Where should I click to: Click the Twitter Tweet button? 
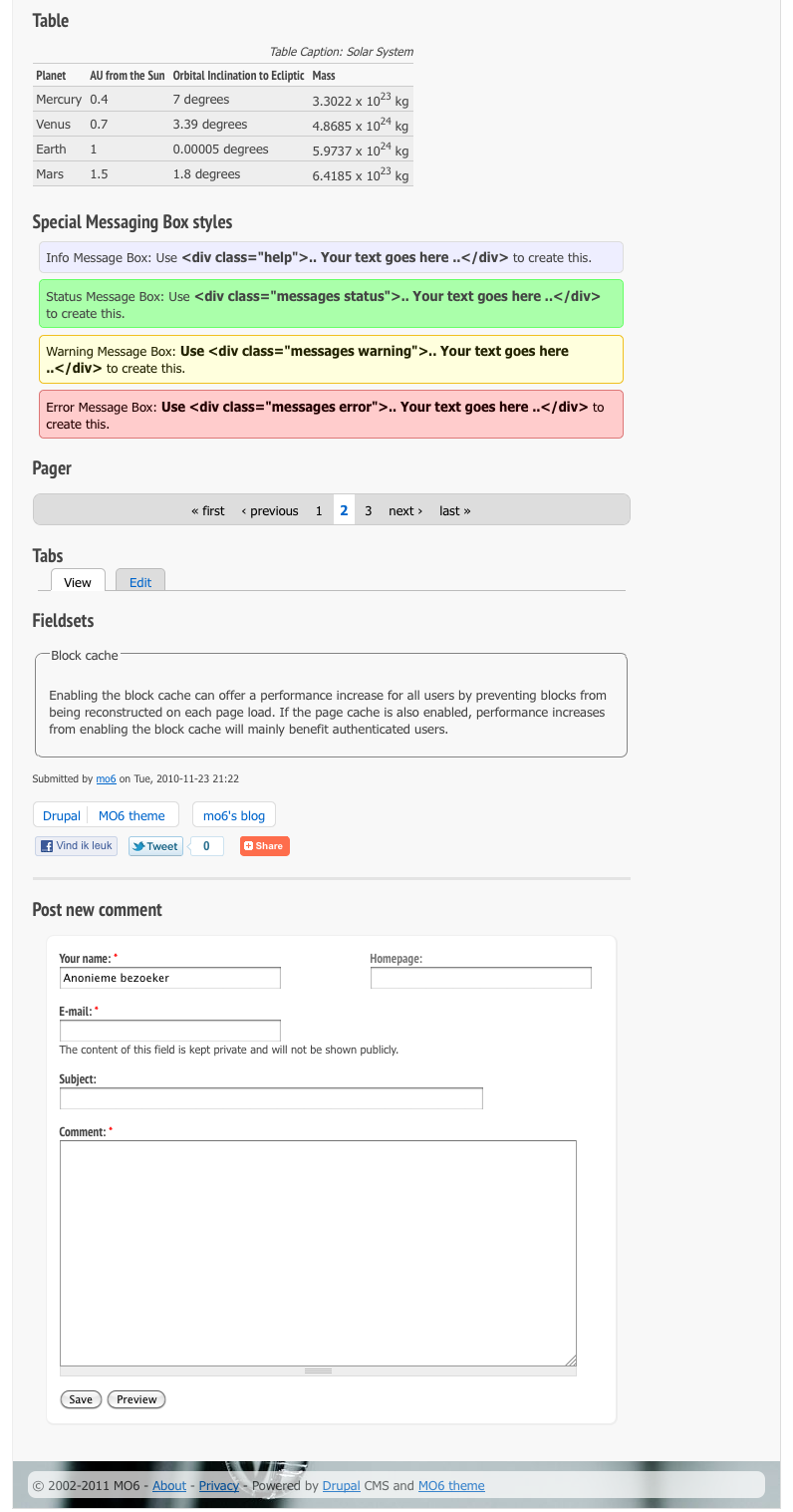click(x=155, y=846)
